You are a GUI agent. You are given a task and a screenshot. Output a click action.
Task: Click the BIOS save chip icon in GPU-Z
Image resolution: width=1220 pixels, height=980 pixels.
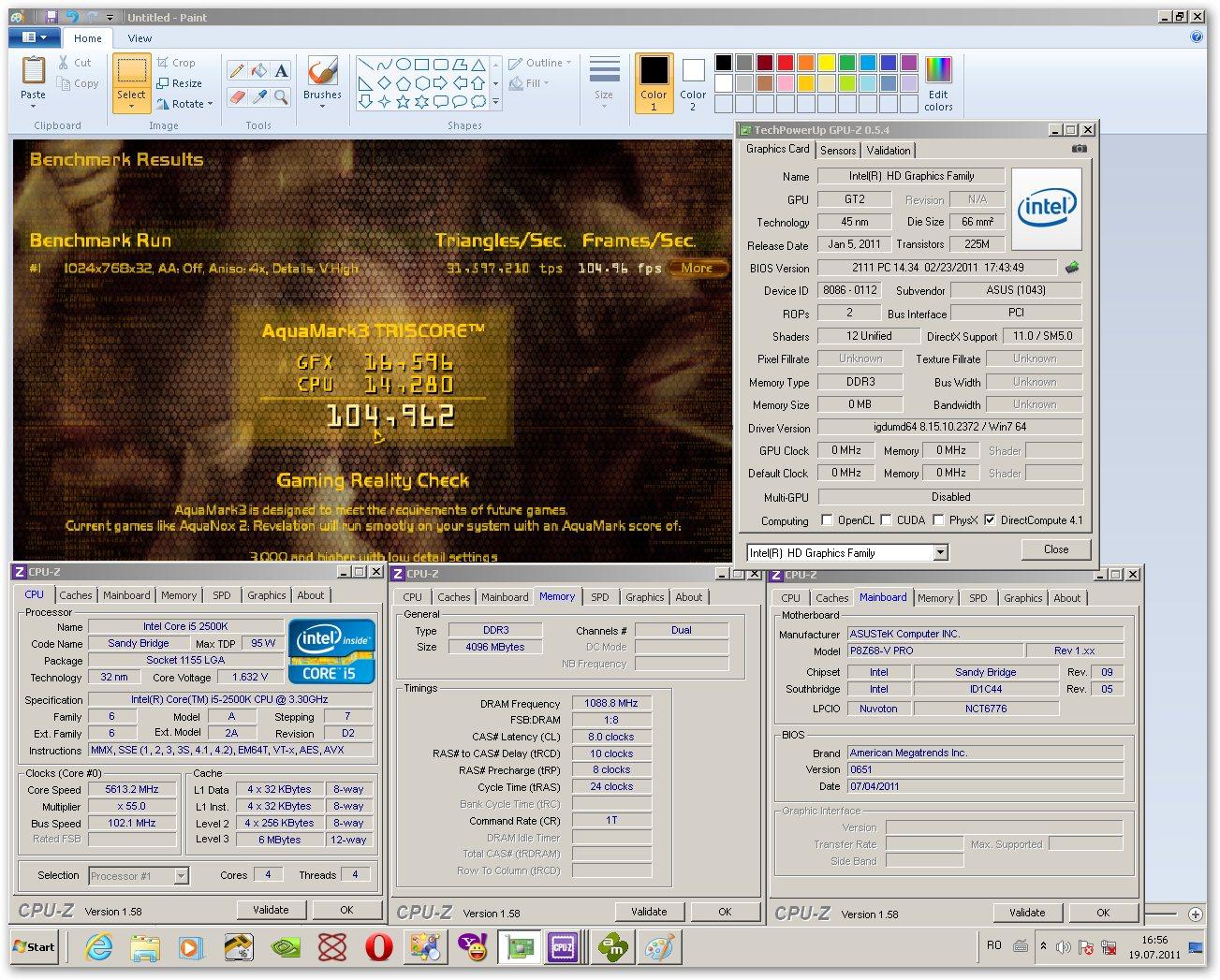point(1072,268)
